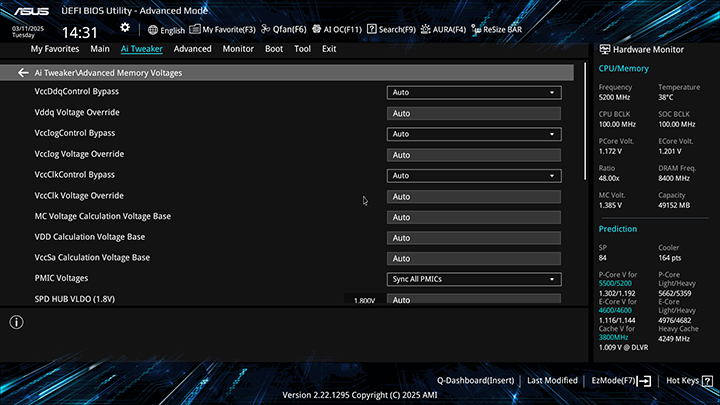Toggle AURA(F4) lighting control
Screen dimensions: 720x405
[447, 30]
